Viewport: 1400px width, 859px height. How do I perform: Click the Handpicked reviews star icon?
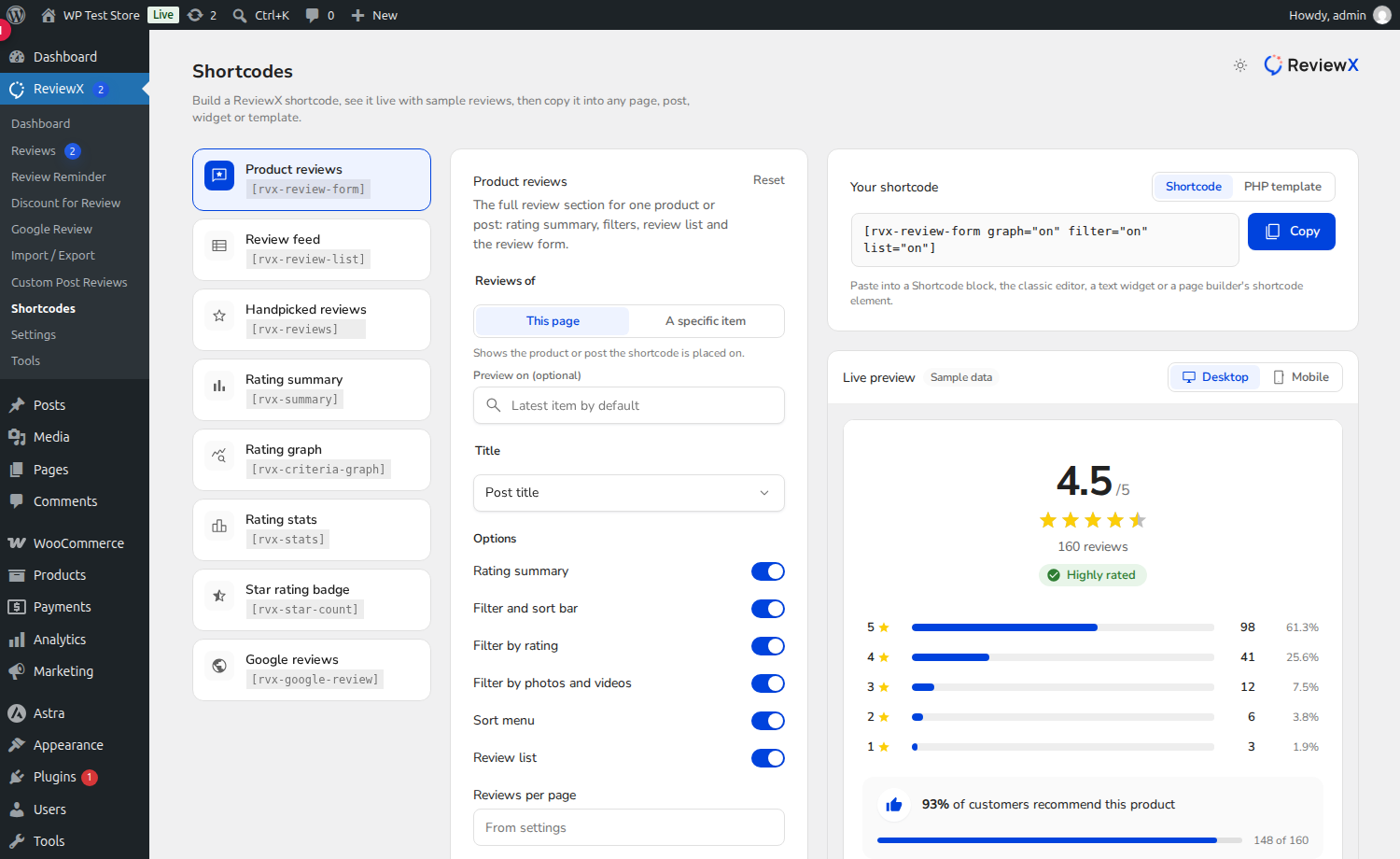[x=219, y=316]
